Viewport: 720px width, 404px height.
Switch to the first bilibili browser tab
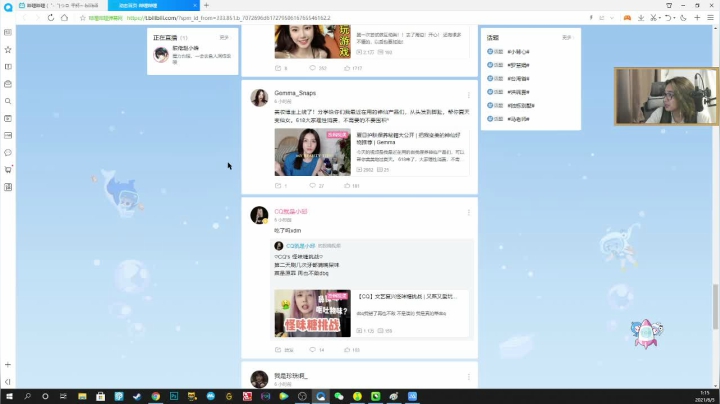tap(62, 6)
